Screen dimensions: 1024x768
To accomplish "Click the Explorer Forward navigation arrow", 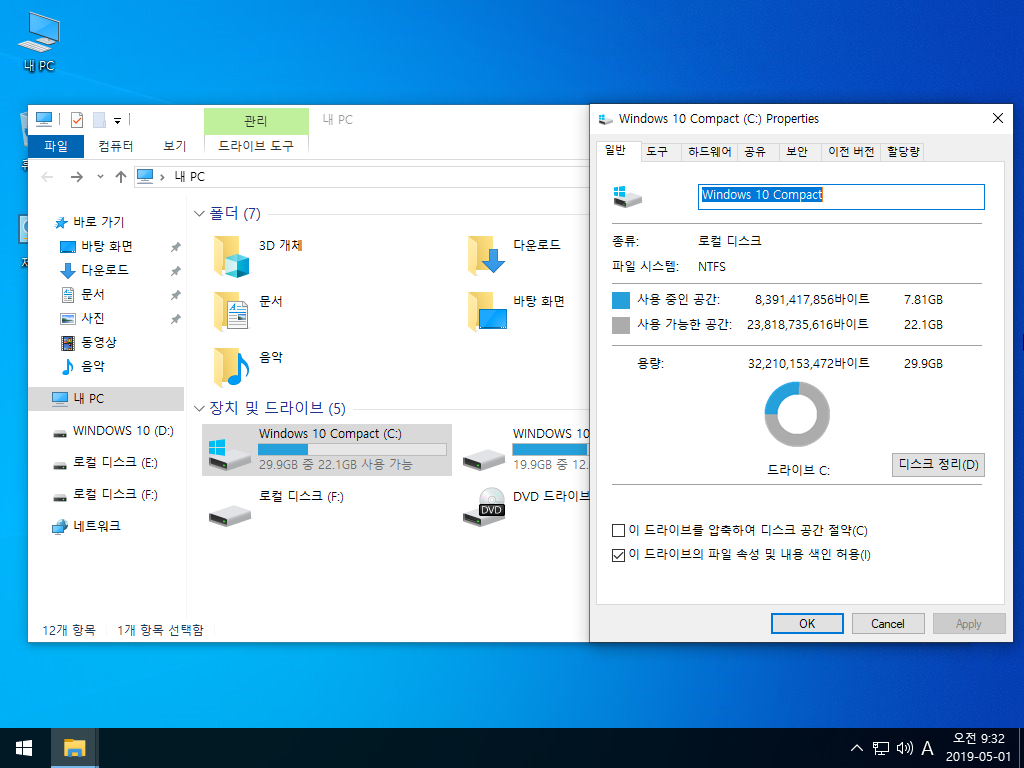I will [76, 177].
